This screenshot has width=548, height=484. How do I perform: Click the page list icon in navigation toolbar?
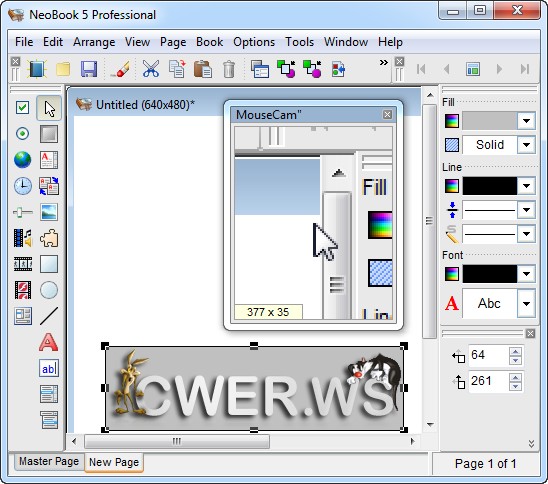pos(473,69)
